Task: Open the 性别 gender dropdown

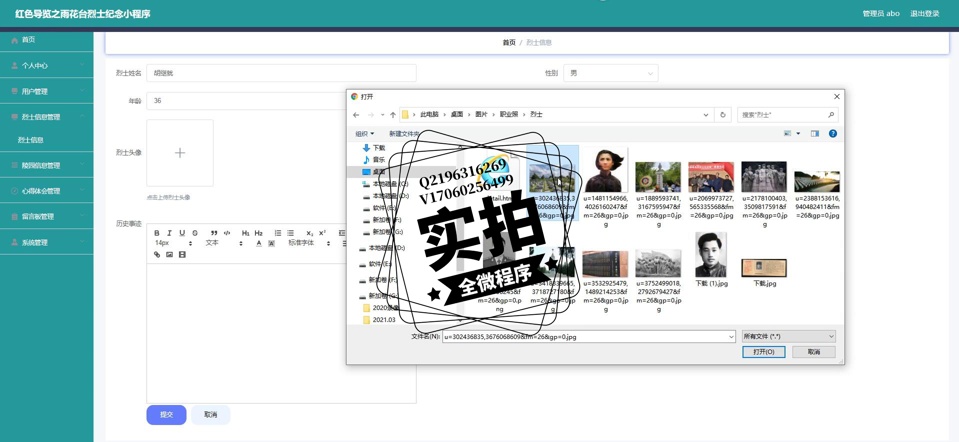Action: pyautogui.click(x=610, y=73)
